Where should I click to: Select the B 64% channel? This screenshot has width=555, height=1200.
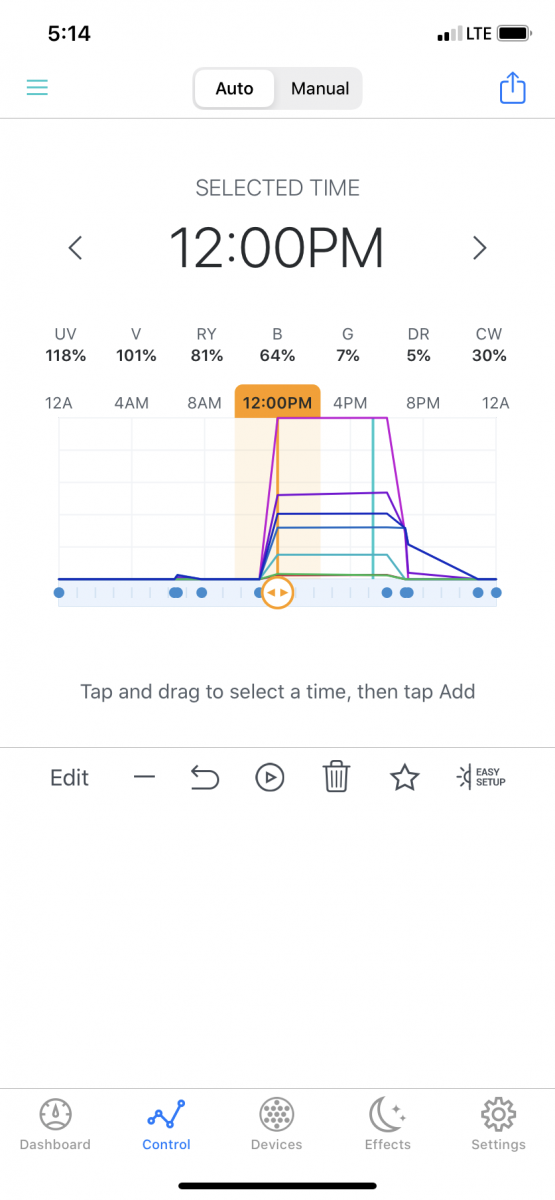pyautogui.click(x=277, y=345)
